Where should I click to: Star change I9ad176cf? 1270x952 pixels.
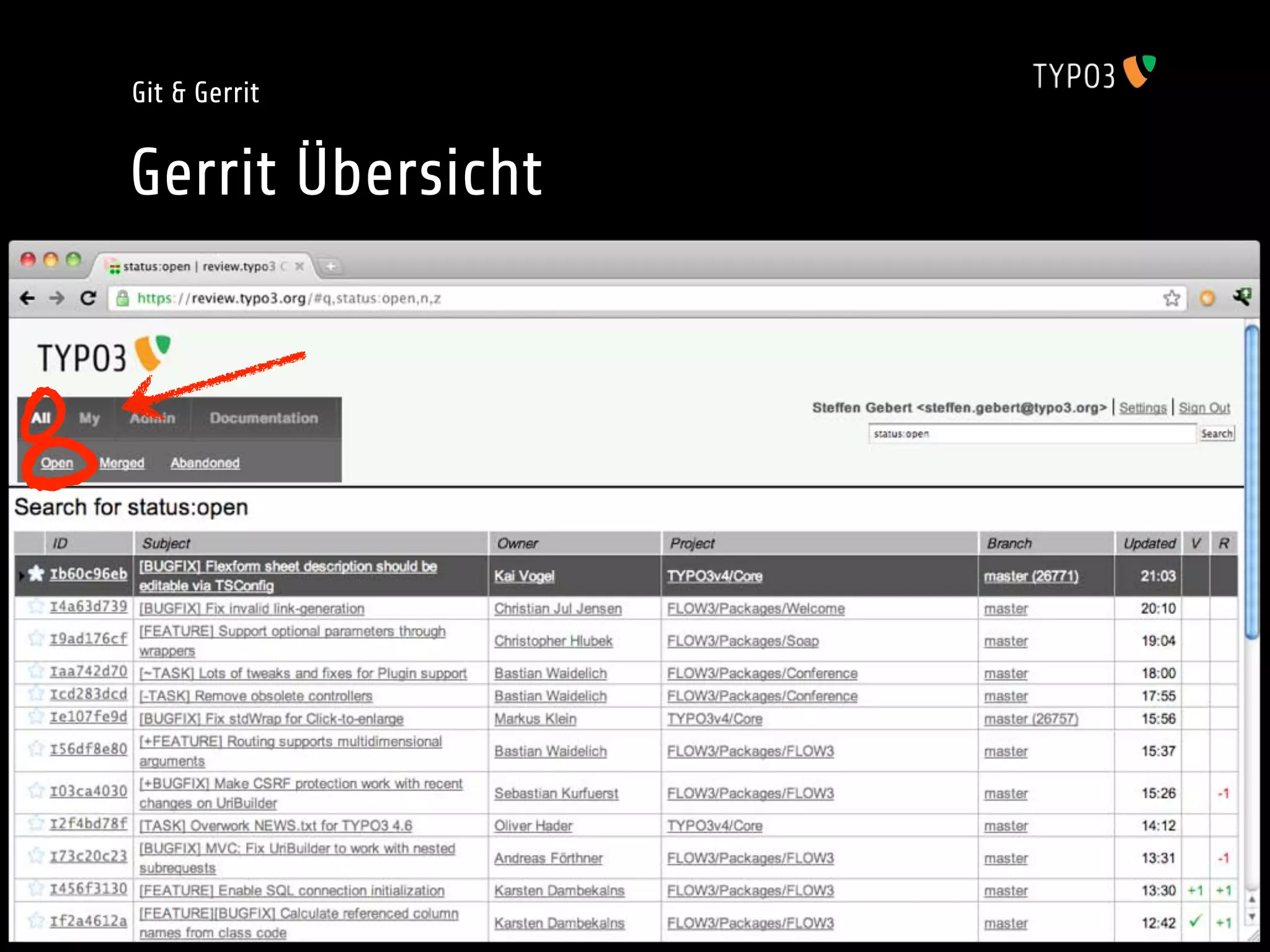click(37, 638)
